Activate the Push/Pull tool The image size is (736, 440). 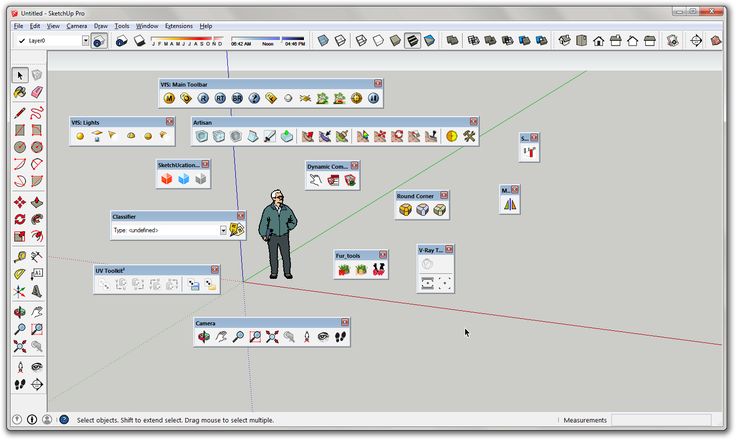click(37, 202)
